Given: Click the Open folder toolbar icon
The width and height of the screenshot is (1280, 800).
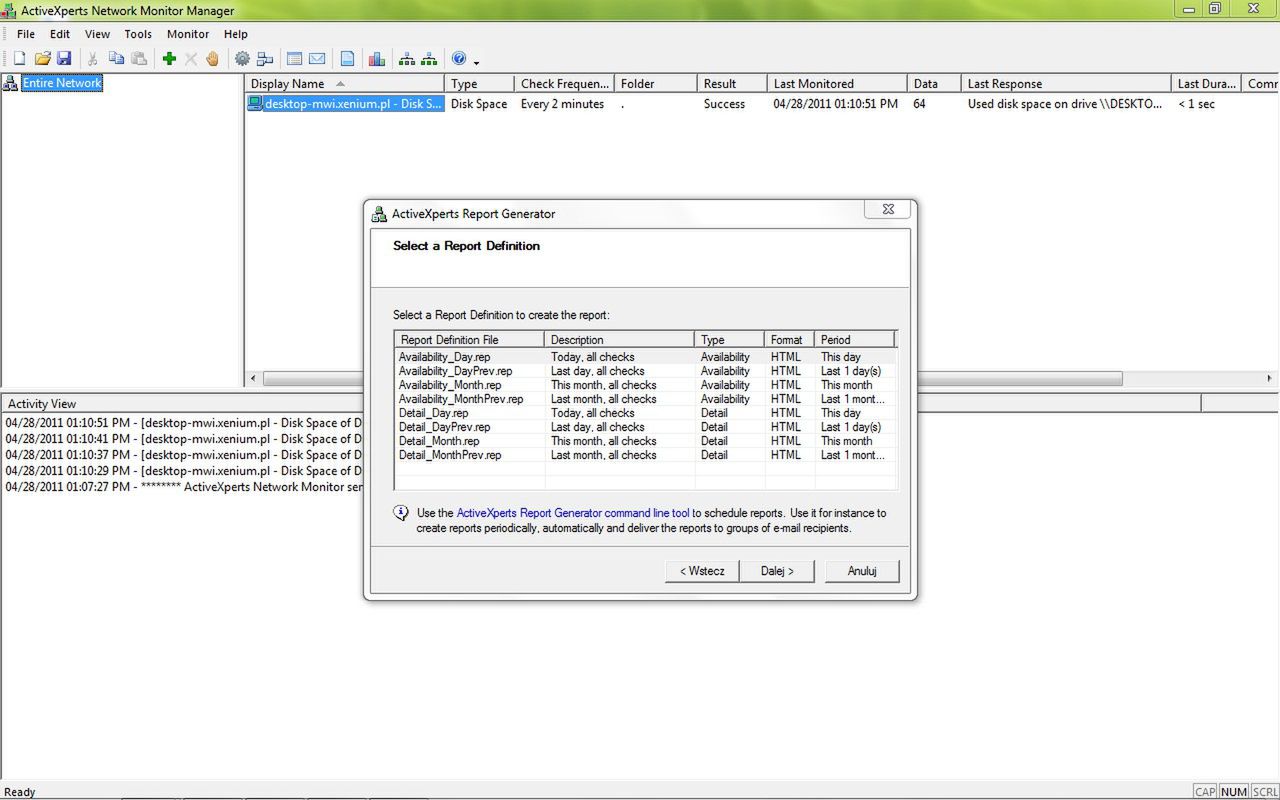Looking at the screenshot, I should click(x=42, y=59).
